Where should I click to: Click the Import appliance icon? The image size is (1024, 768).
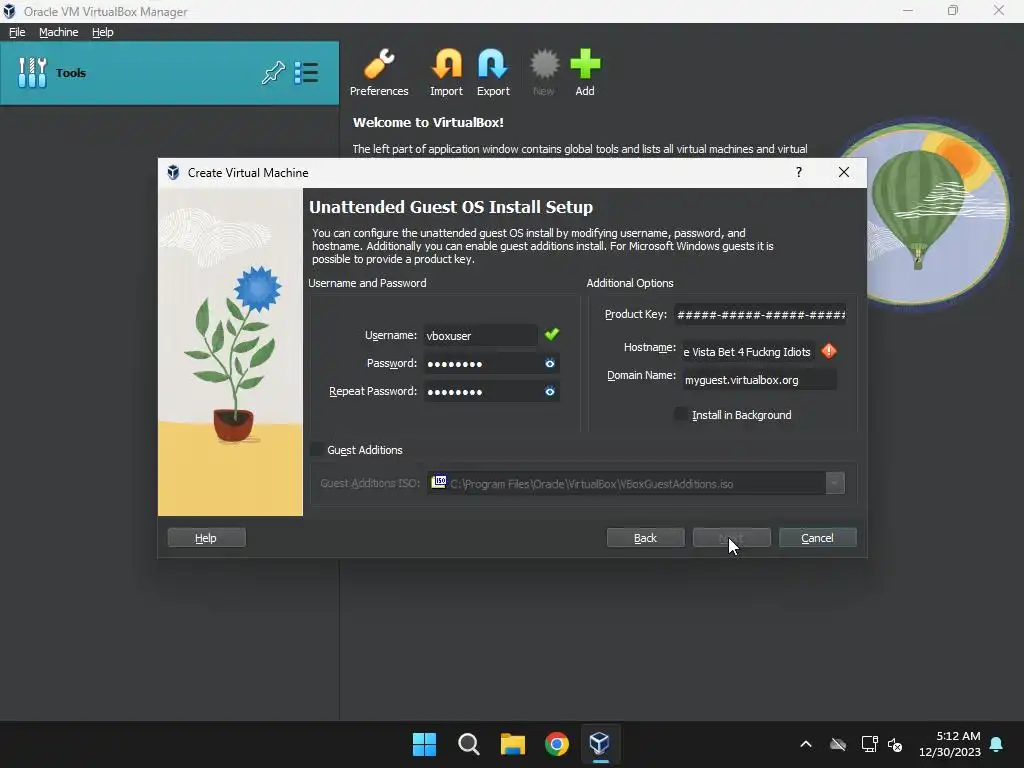(x=446, y=72)
